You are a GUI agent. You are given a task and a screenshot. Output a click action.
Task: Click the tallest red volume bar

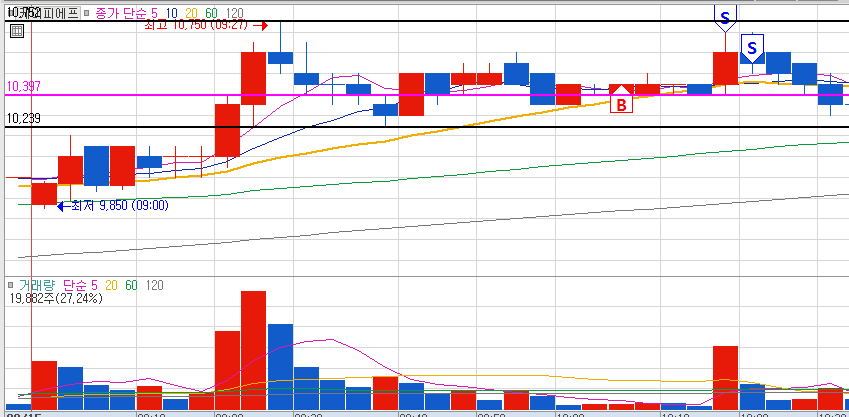pos(253,350)
